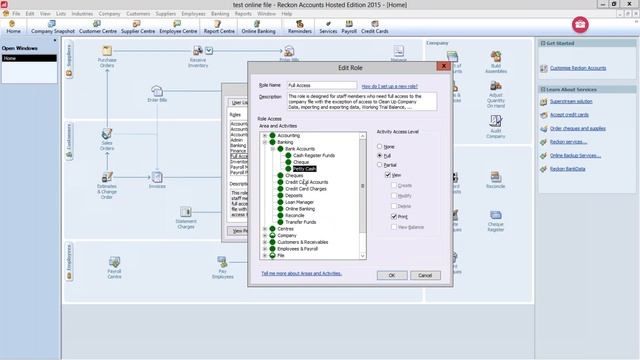Viewport: 640px width, 360px height.
Task: Open the File menu
Action: [x=16, y=13]
